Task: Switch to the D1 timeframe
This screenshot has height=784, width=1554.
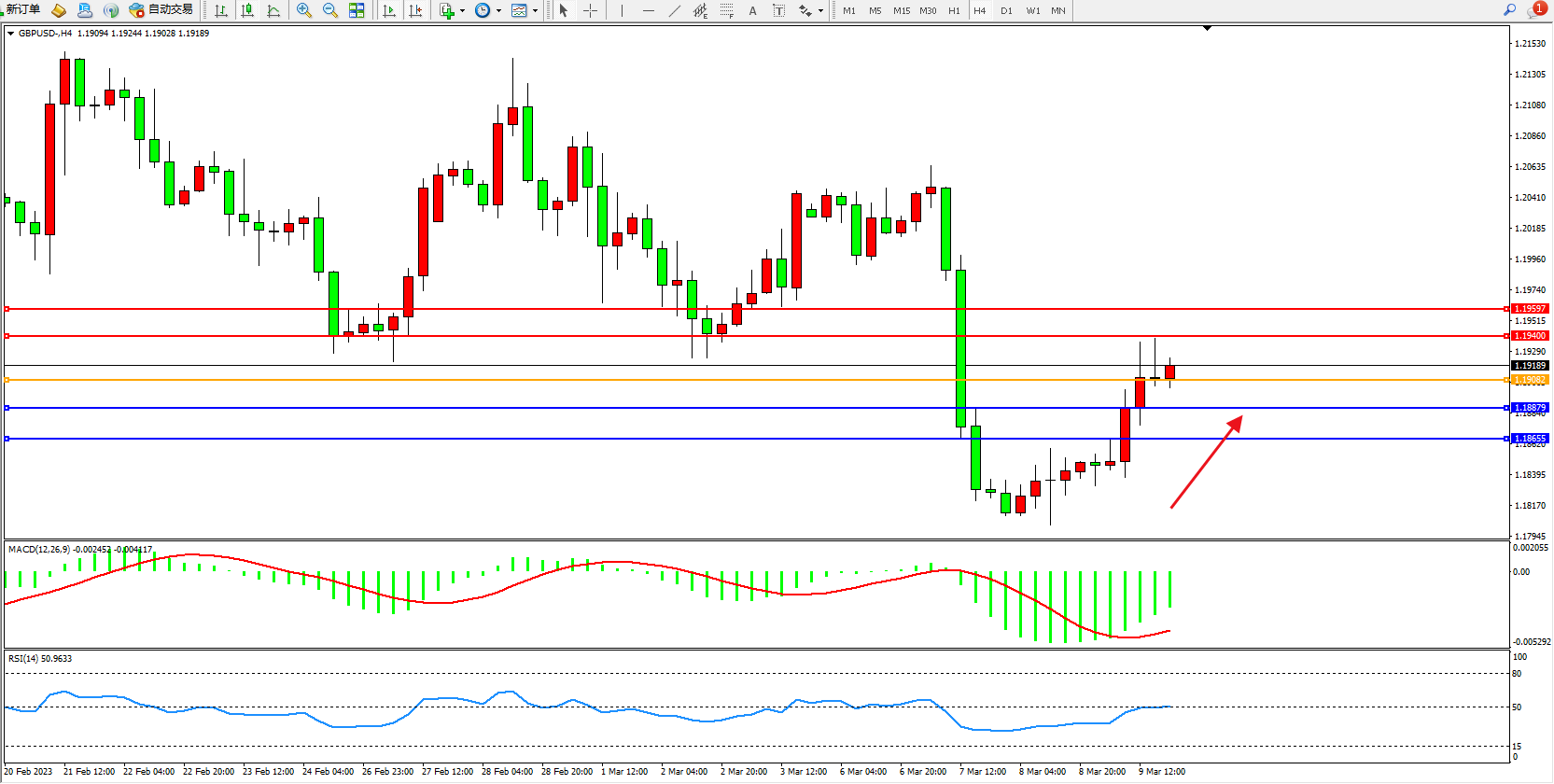Action: tap(1006, 11)
